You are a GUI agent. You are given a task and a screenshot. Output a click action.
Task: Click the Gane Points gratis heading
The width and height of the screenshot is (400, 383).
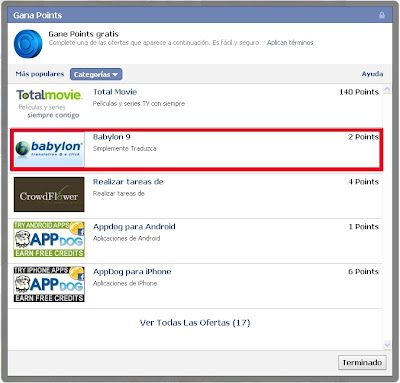pyautogui.click(x=83, y=34)
